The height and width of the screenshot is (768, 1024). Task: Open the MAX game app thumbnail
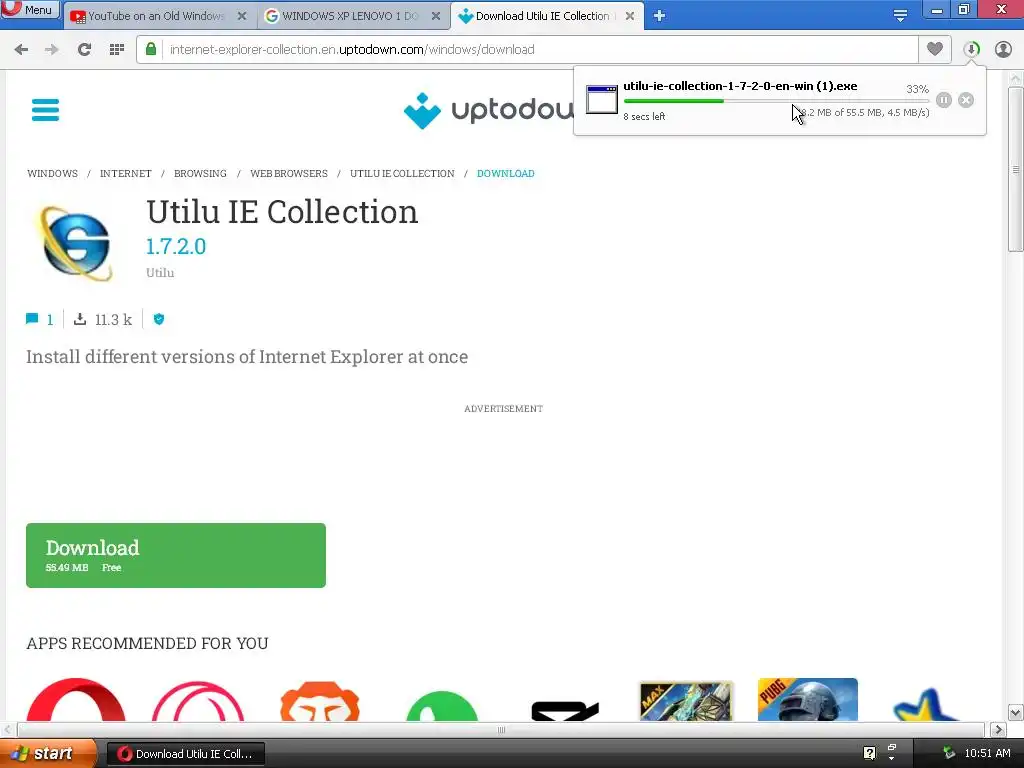tap(686, 701)
